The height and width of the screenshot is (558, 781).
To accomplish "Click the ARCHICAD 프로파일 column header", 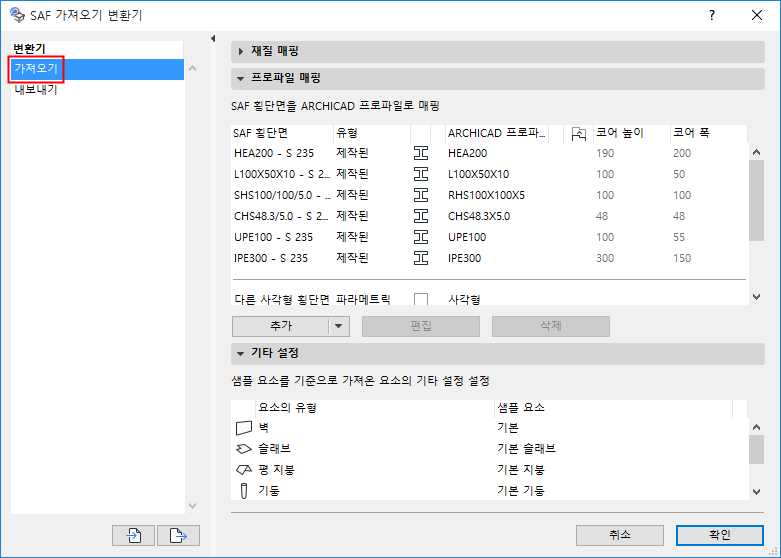I will [497, 133].
